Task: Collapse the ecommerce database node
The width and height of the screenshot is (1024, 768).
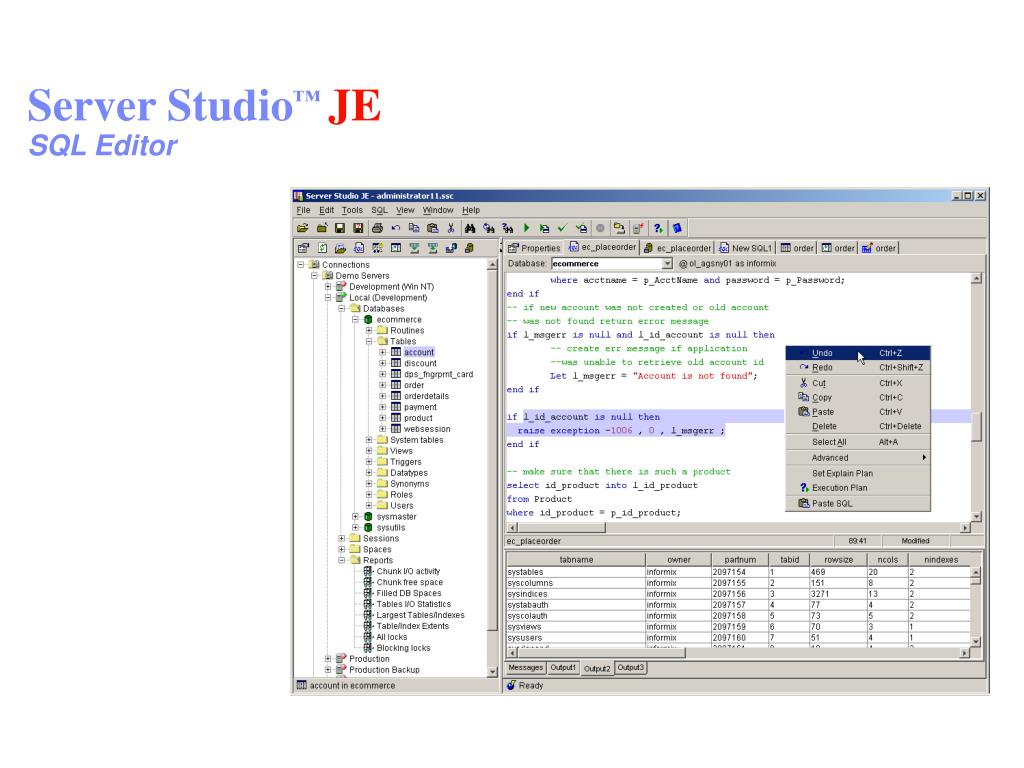Action: point(355,319)
